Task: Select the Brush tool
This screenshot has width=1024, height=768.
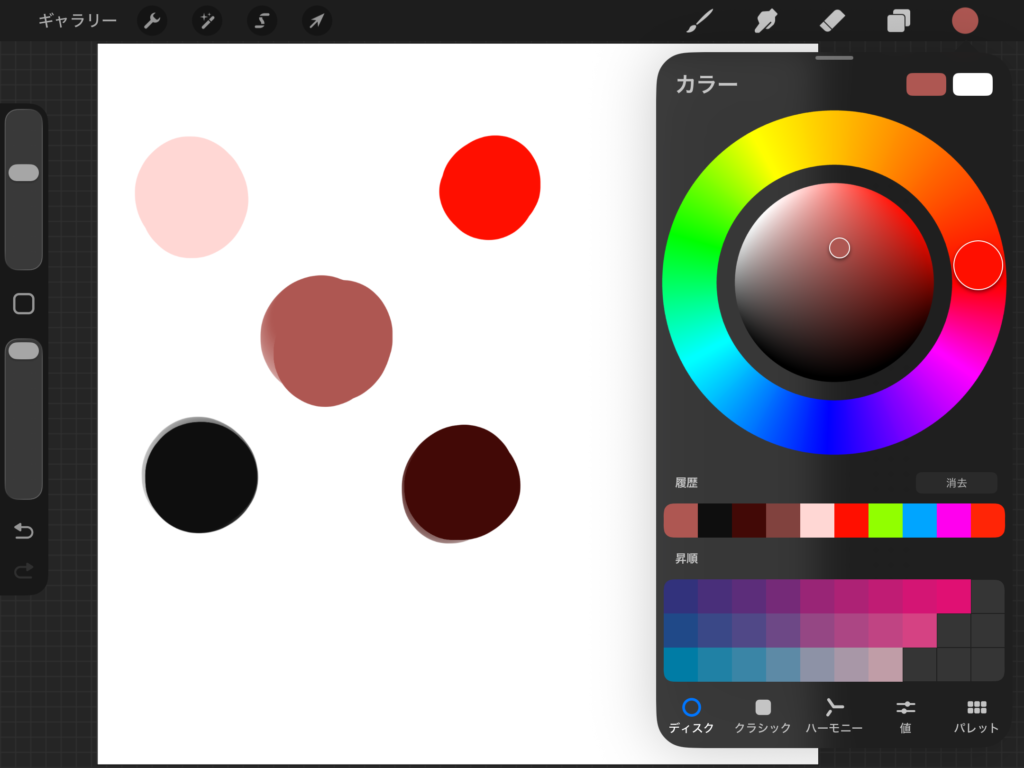Action: [699, 21]
